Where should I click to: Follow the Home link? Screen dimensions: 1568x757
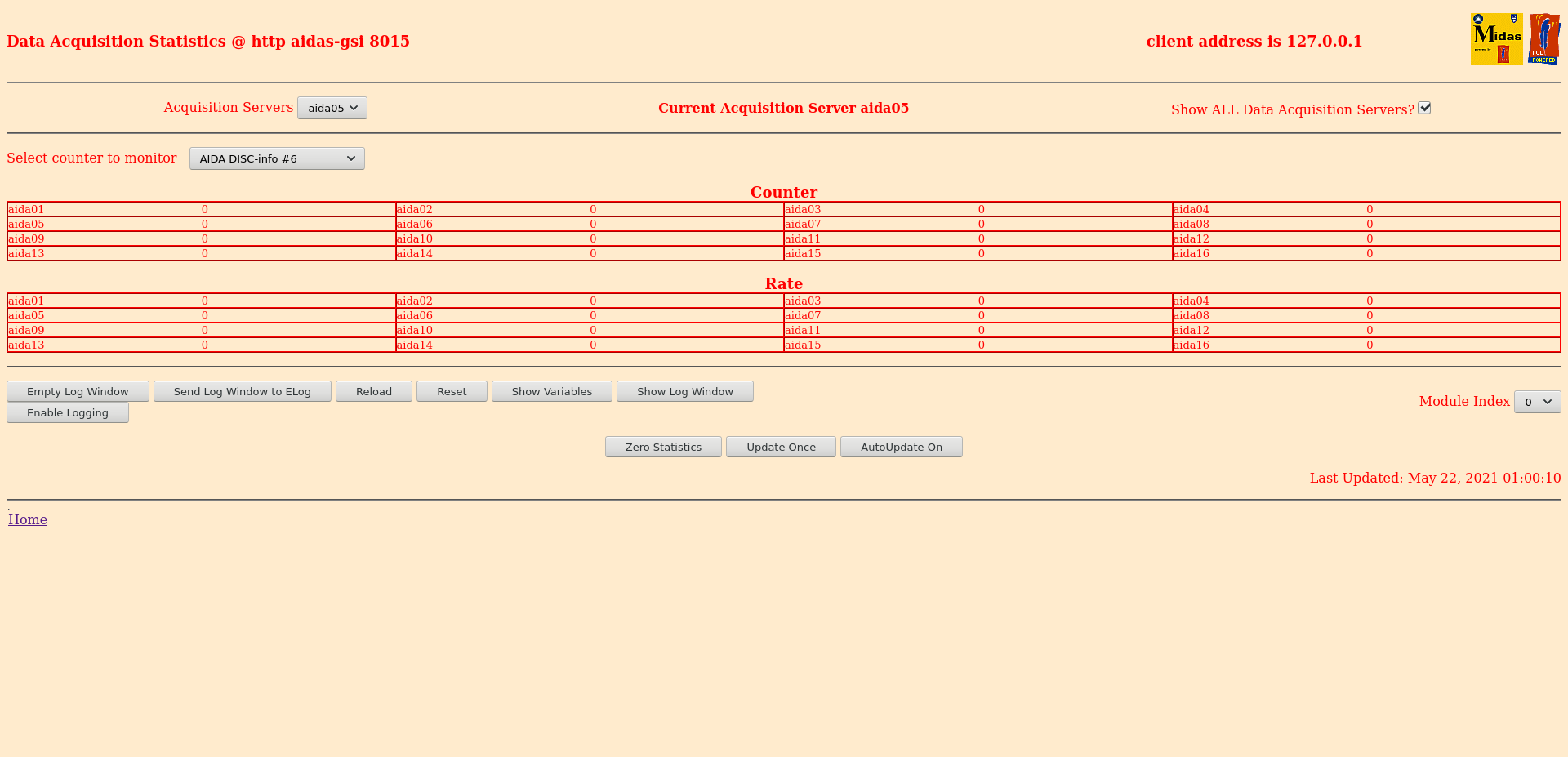28,519
